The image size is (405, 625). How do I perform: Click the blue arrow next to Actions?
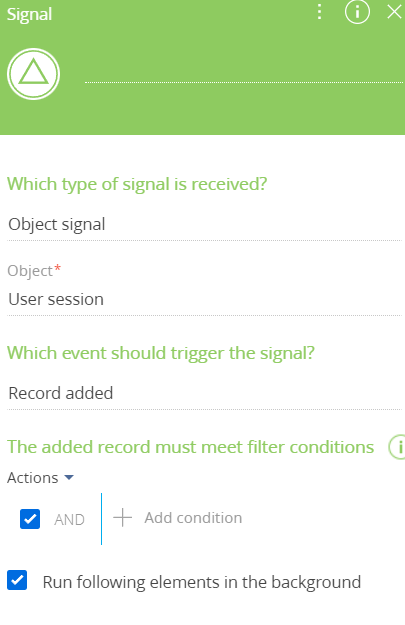click(x=69, y=478)
